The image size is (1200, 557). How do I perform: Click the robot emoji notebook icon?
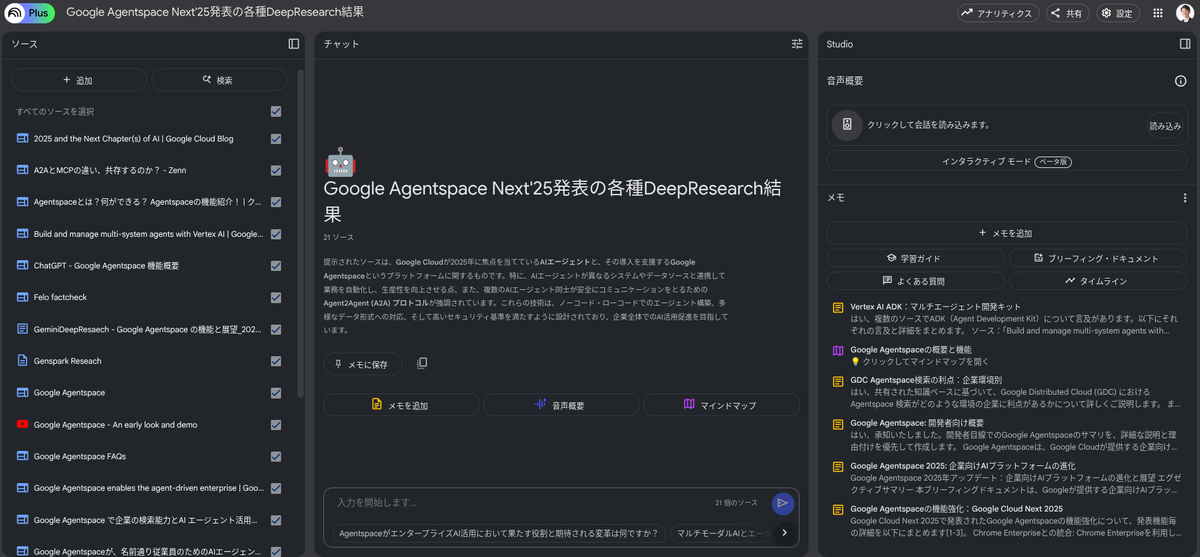(340, 163)
